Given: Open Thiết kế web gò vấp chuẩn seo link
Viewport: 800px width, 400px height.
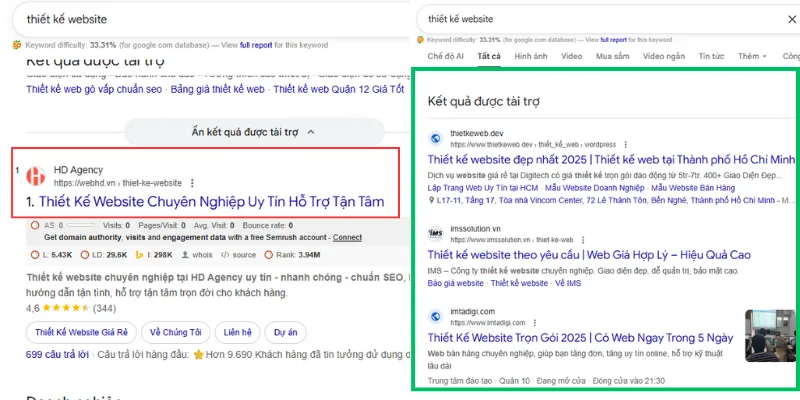Looking at the screenshot, I should [94, 89].
